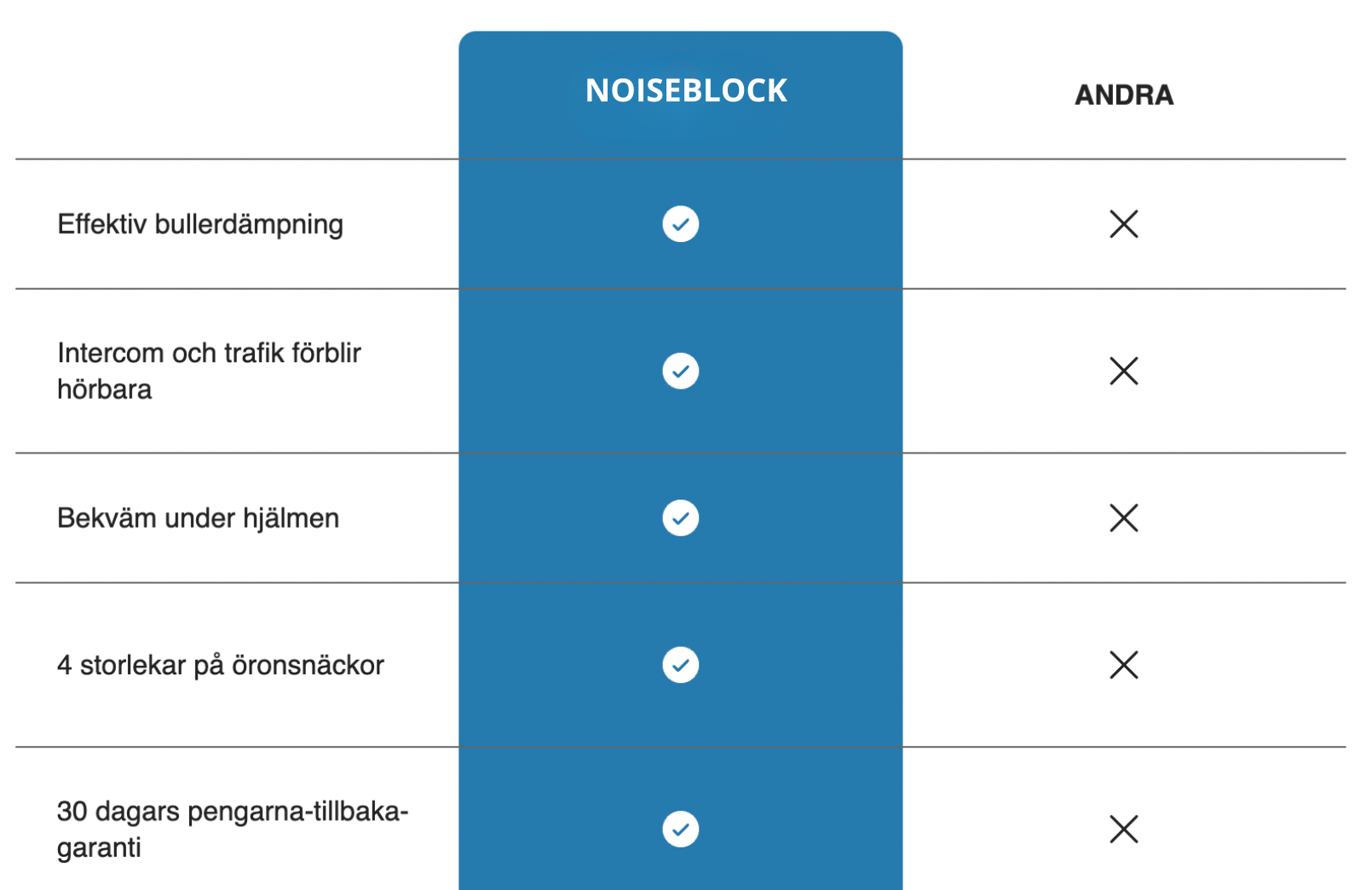Image resolution: width=1372 pixels, height=890 pixels.
Task: Click the Bekväm under hjälmen checkmark
Action: point(680,518)
